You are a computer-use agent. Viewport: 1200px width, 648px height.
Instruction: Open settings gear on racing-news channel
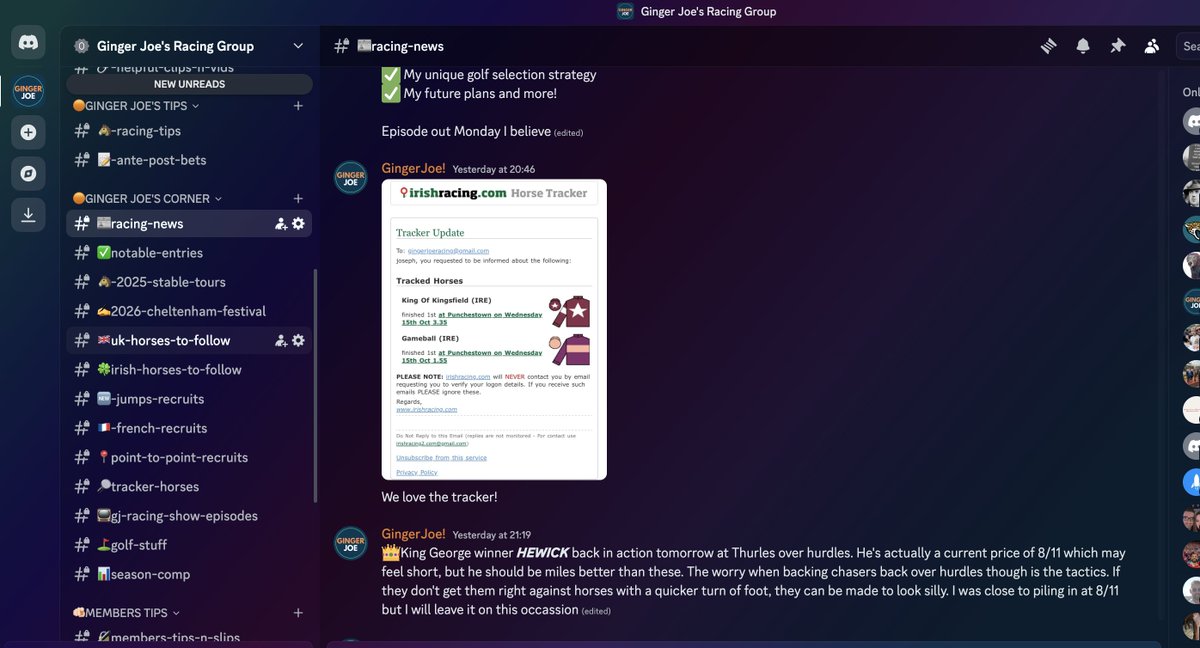click(x=298, y=224)
